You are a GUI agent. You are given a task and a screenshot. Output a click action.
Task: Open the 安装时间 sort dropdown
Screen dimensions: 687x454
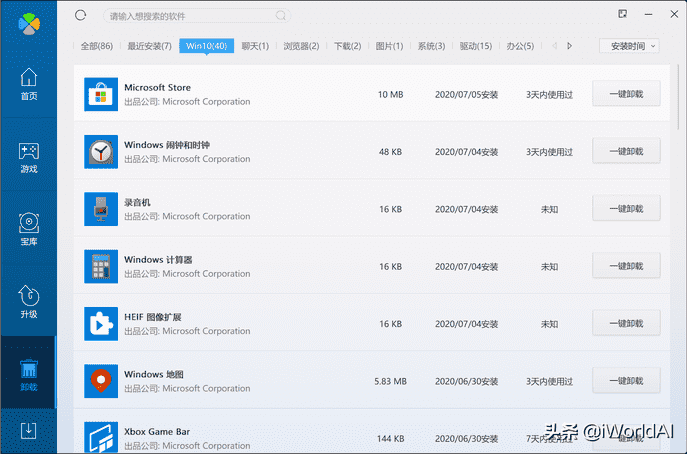pos(629,46)
